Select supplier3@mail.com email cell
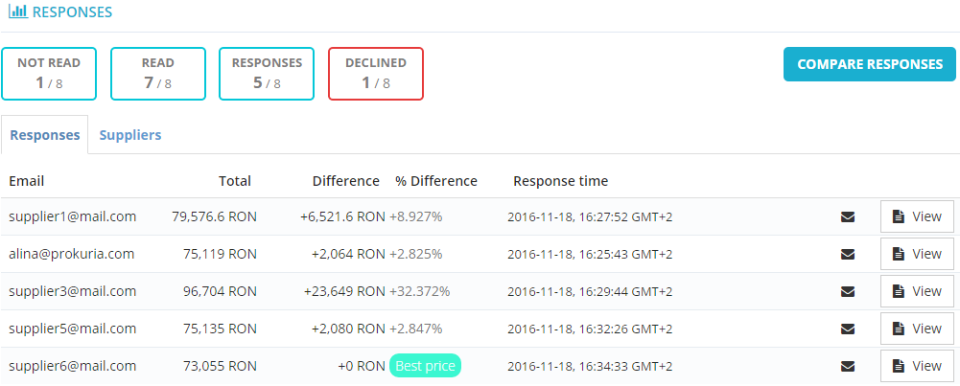This screenshot has height=386, width=960. click(72, 291)
